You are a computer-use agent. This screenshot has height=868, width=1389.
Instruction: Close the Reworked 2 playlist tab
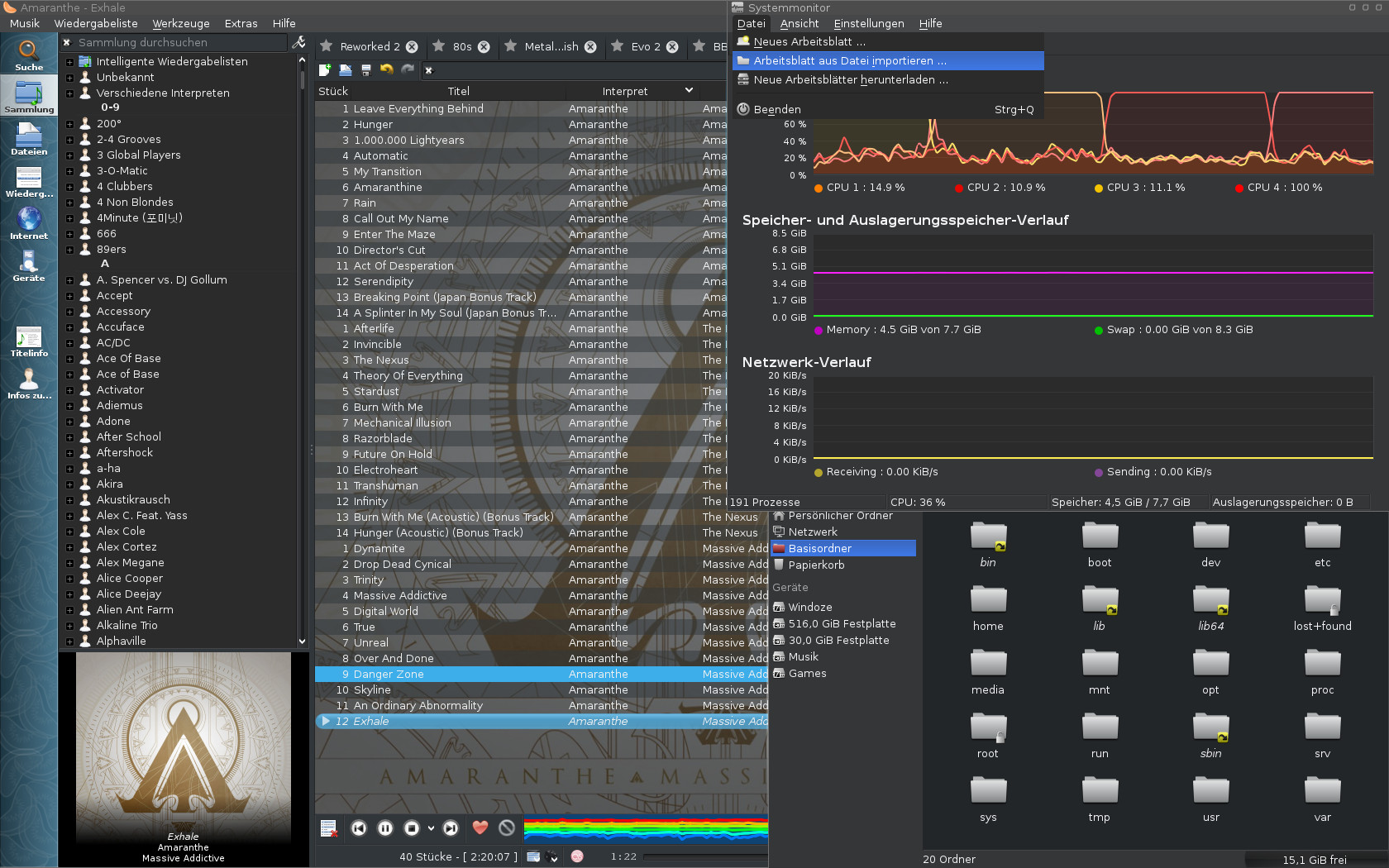tap(412, 47)
